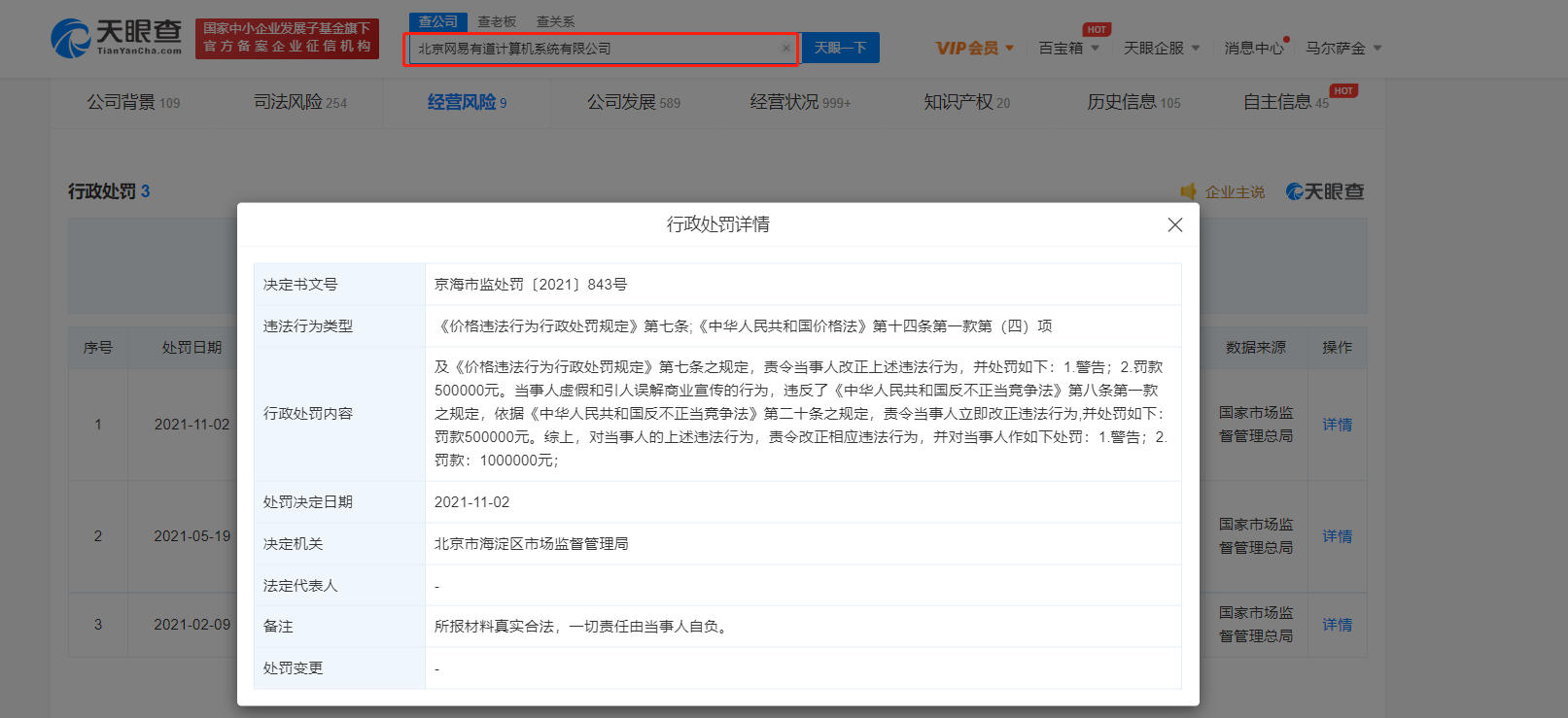Click the 企业主说 speaker icon
This screenshot has width=1568, height=718.
pos(1188,191)
